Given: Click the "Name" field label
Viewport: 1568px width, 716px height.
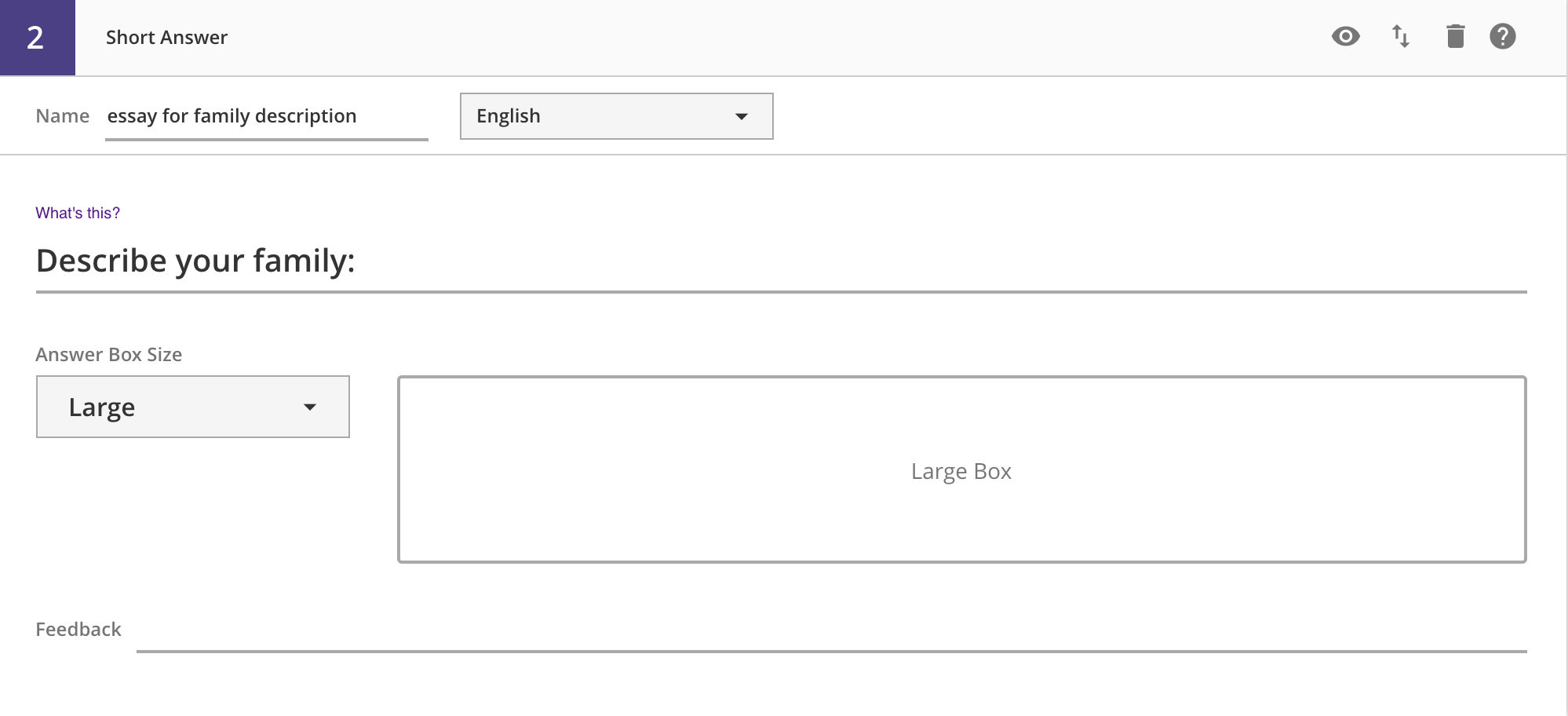Looking at the screenshot, I should [x=63, y=116].
